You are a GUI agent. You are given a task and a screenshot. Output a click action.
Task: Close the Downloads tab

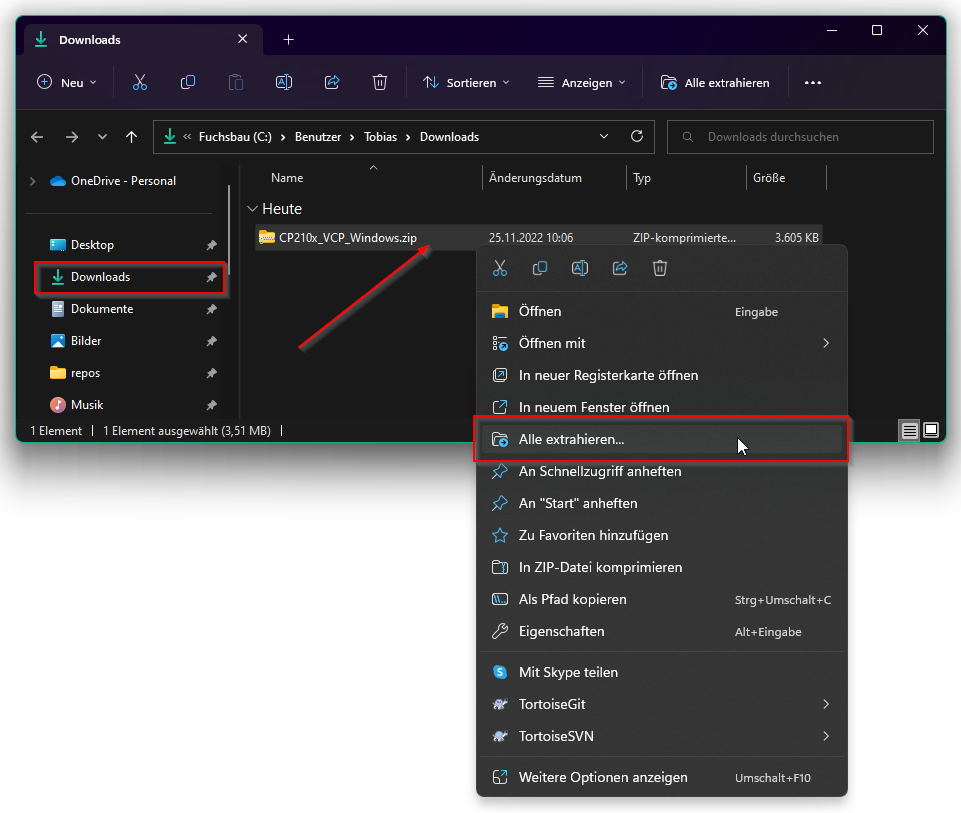243,39
